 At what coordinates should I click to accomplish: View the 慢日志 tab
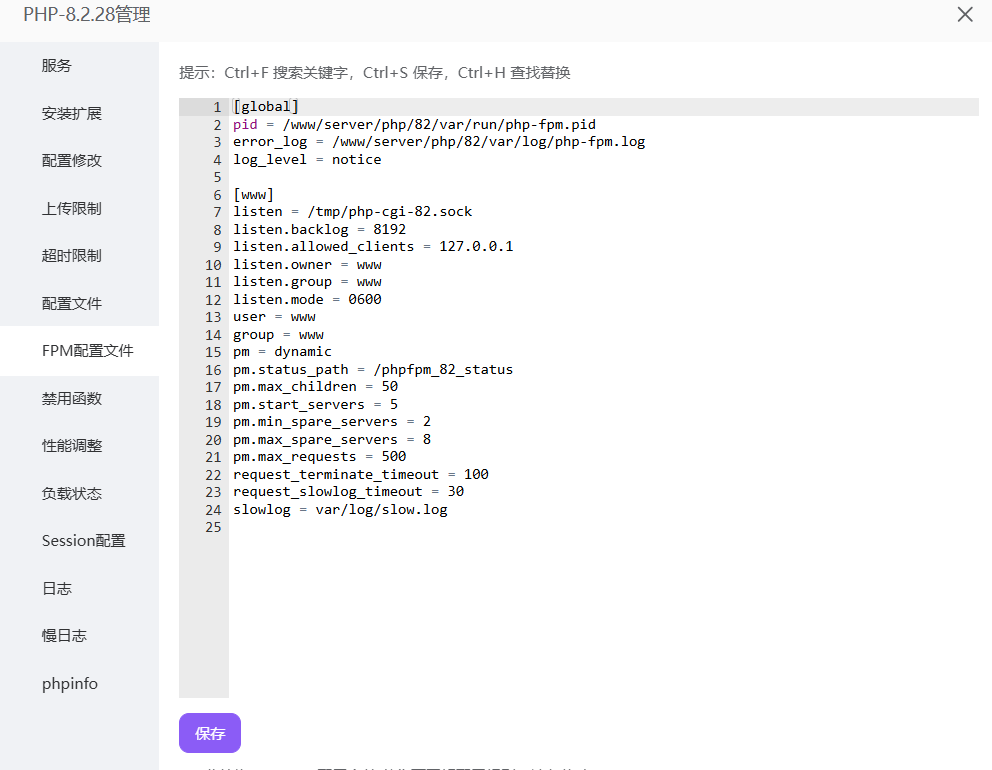(x=64, y=636)
